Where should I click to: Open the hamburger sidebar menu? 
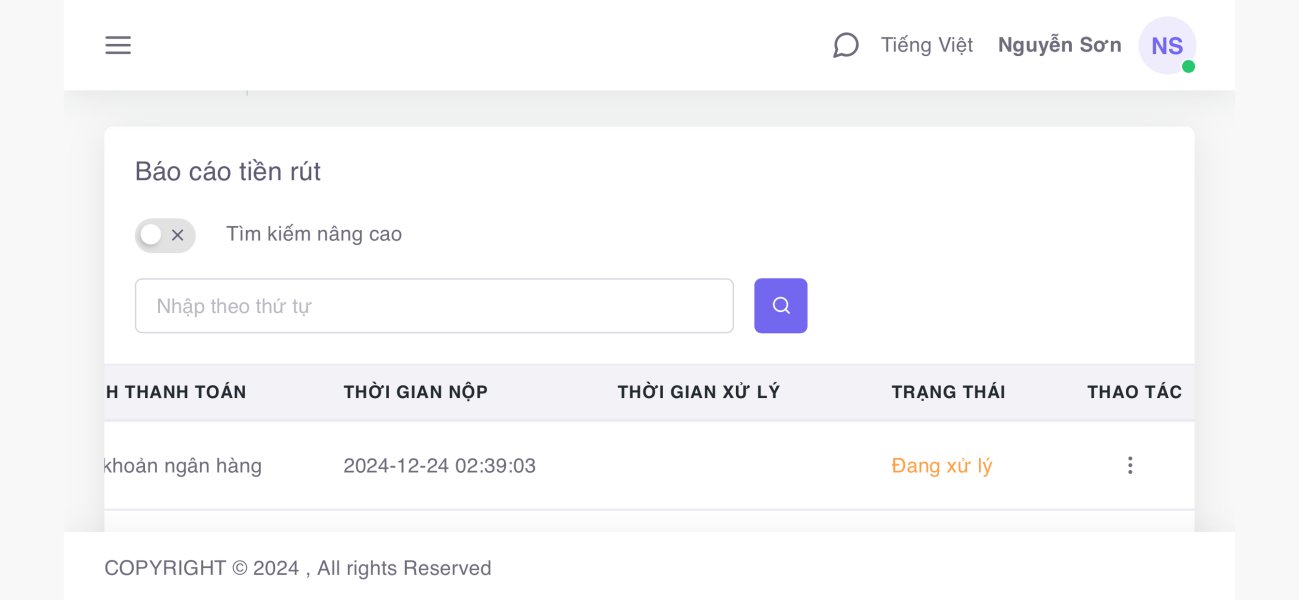coord(118,46)
